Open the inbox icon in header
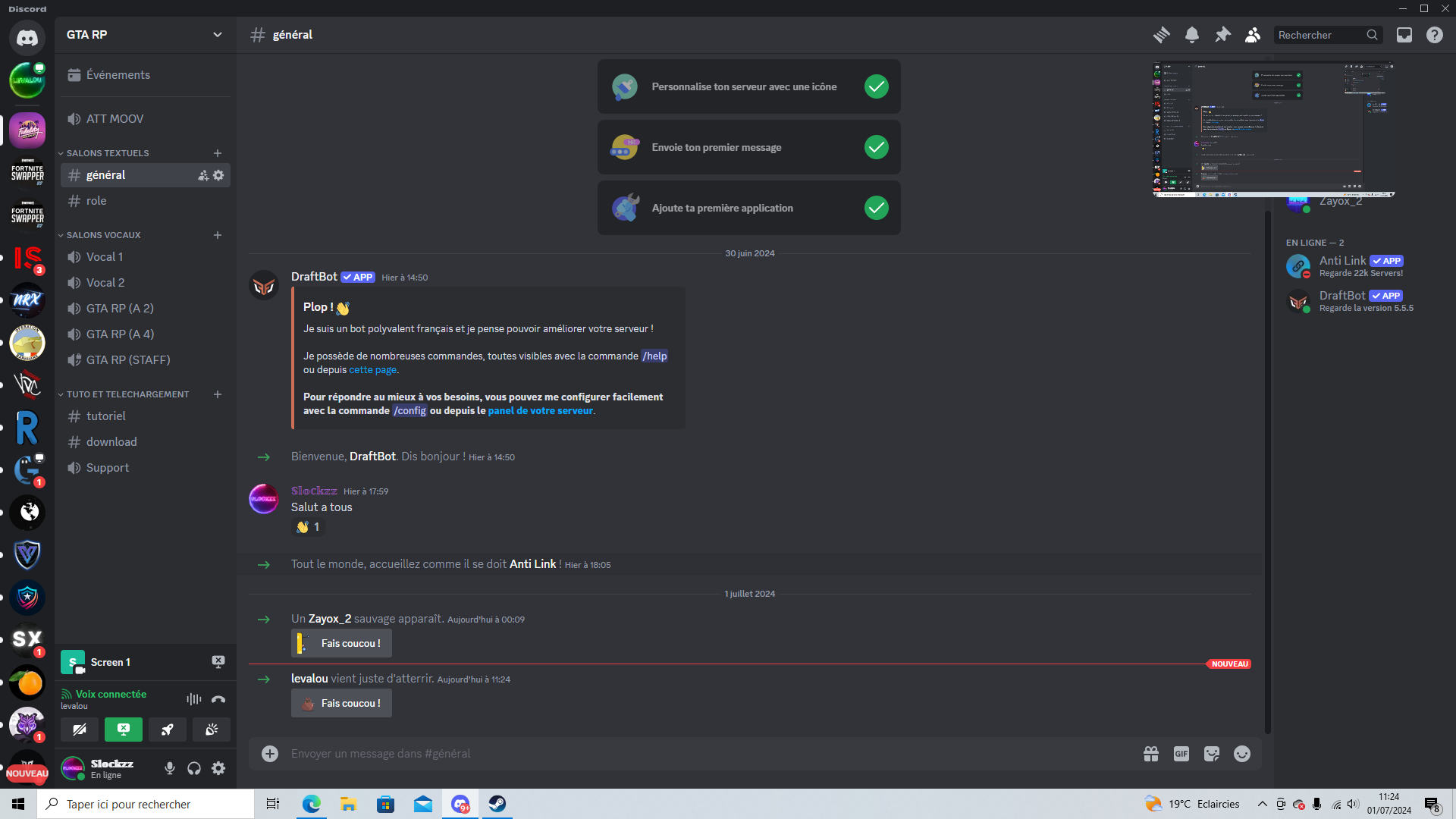Screen dimensions: 1456x819 [x=1404, y=35]
